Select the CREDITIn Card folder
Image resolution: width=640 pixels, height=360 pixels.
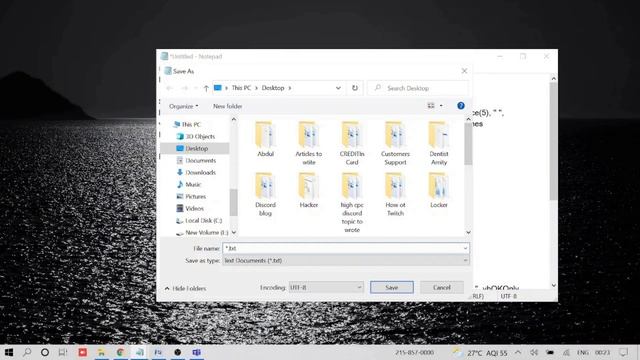(x=352, y=143)
